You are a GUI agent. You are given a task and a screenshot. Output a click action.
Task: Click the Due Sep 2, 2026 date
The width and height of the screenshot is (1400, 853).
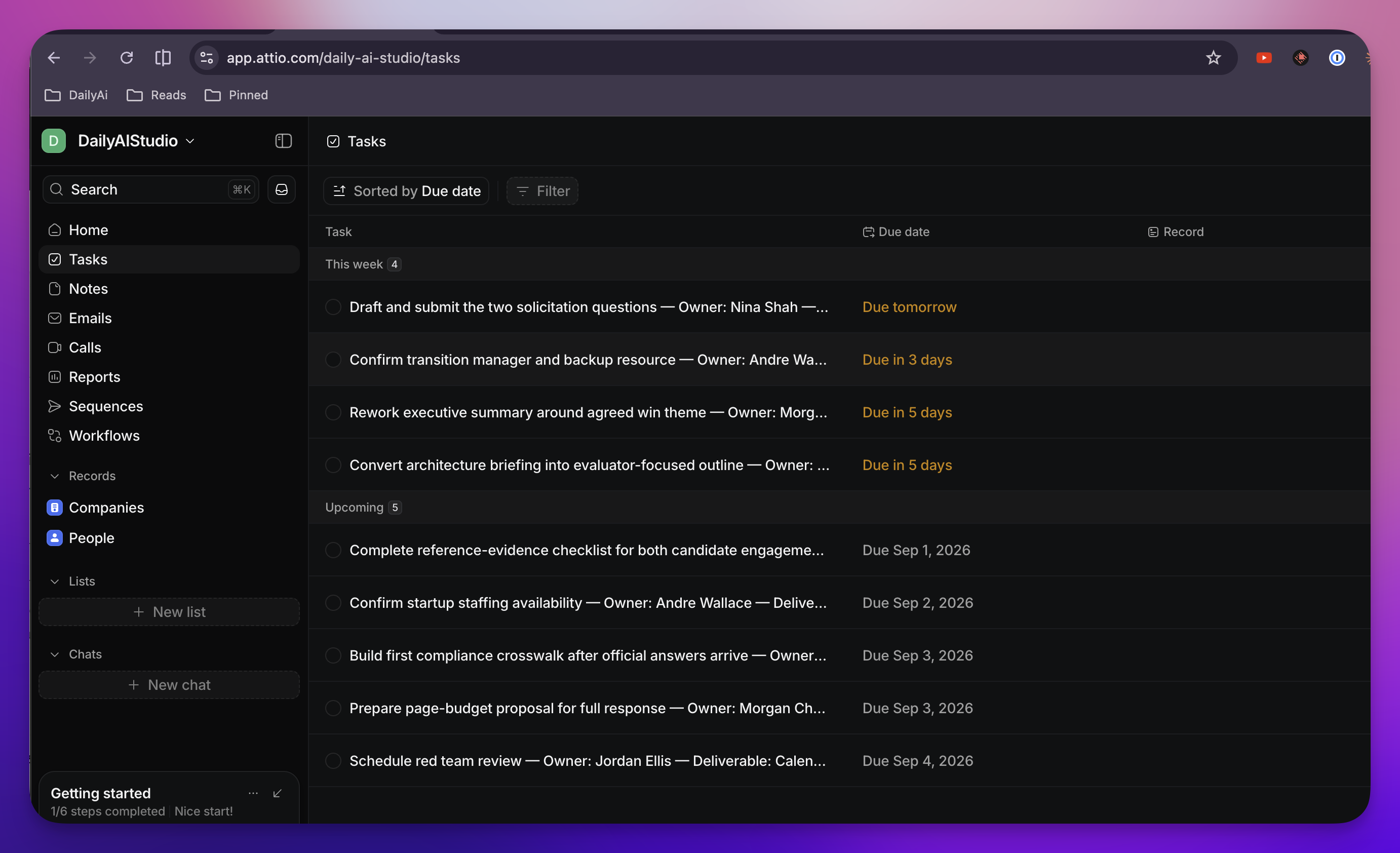pos(918,603)
